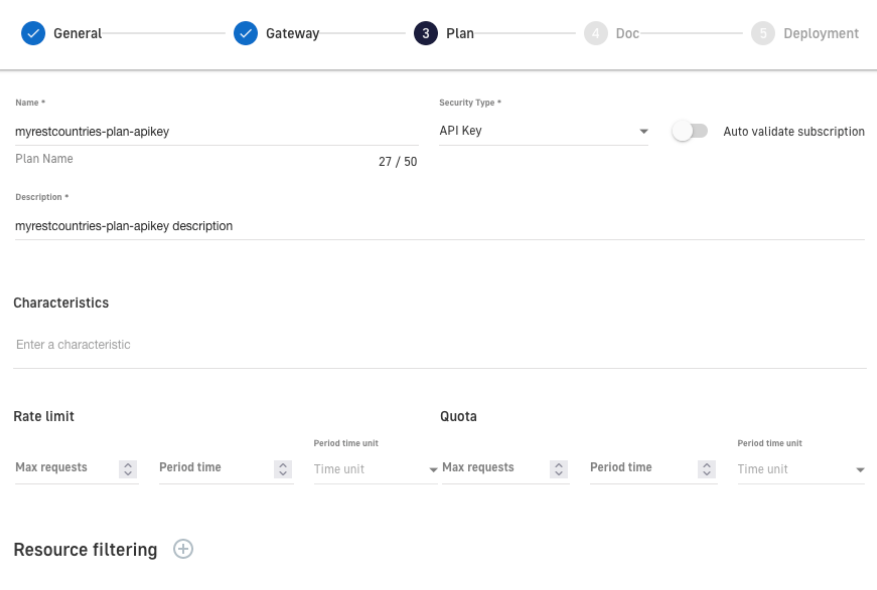Image resolution: width=877 pixels, height=590 pixels.
Task: Click Quota Period time stepper arrows
Action: click(x=708, y=468)
